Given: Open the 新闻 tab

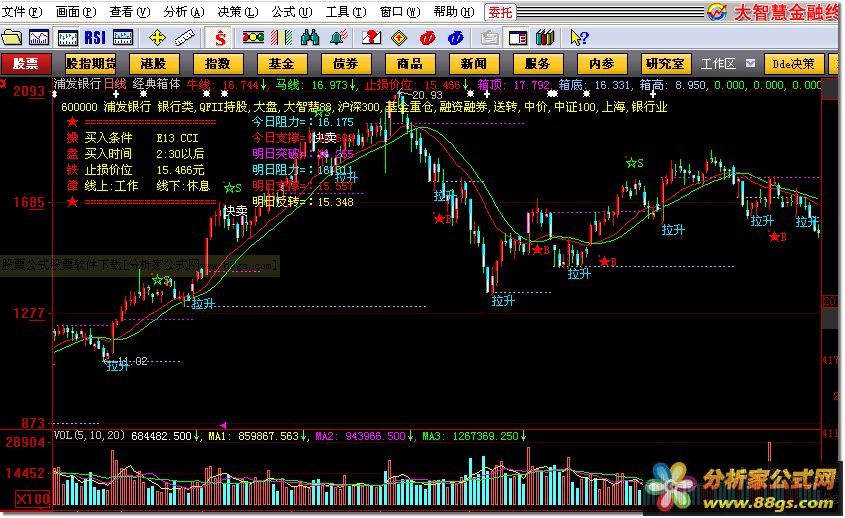Looking at the screenshot, I should point(474,64).
